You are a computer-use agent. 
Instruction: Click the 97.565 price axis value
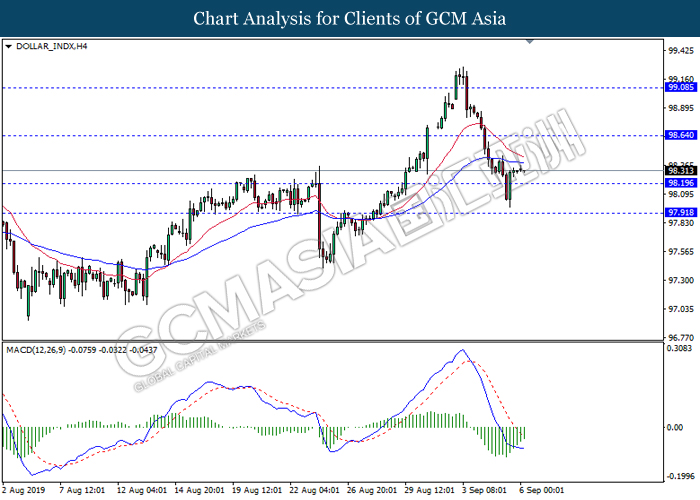pos(681,252)
